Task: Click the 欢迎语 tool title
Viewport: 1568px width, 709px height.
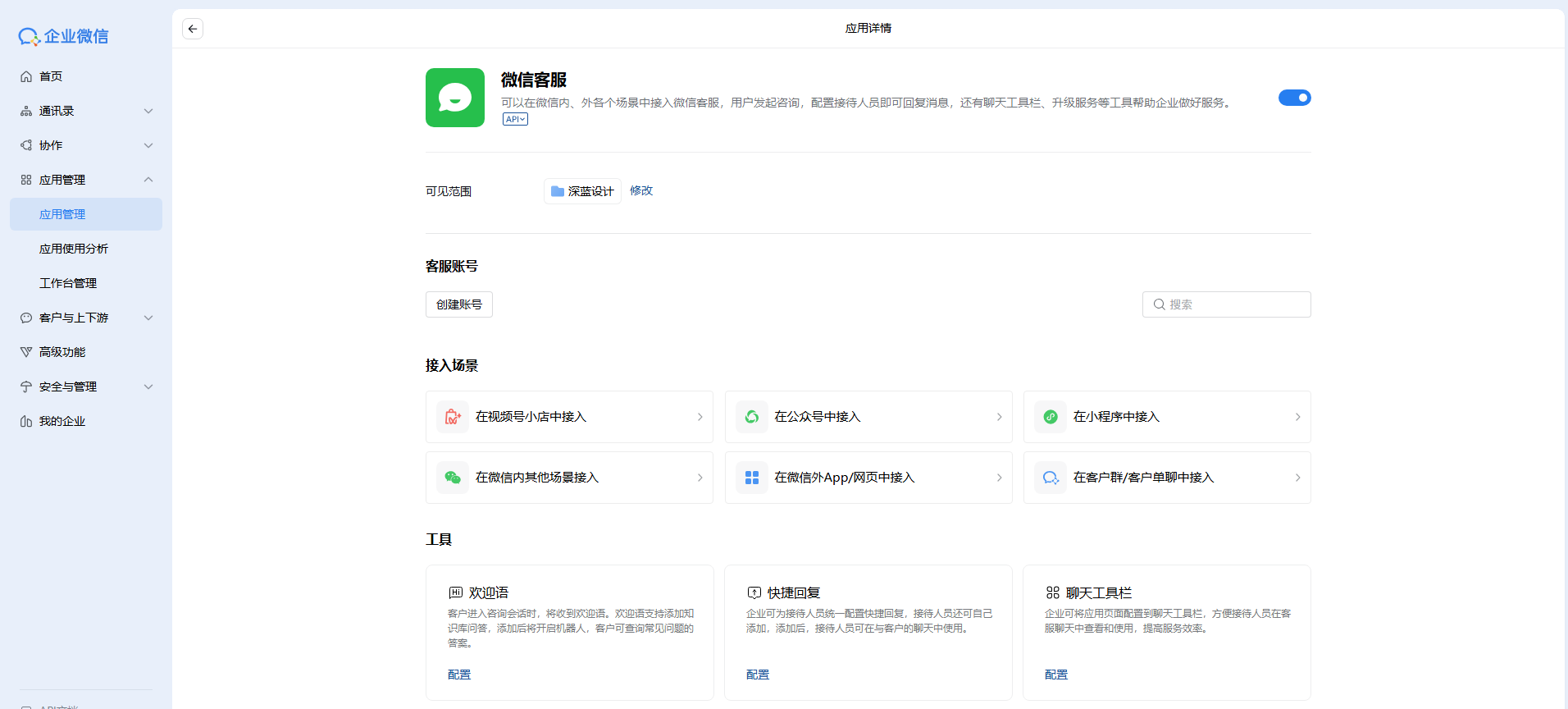Action: click(x=489, y=592)
